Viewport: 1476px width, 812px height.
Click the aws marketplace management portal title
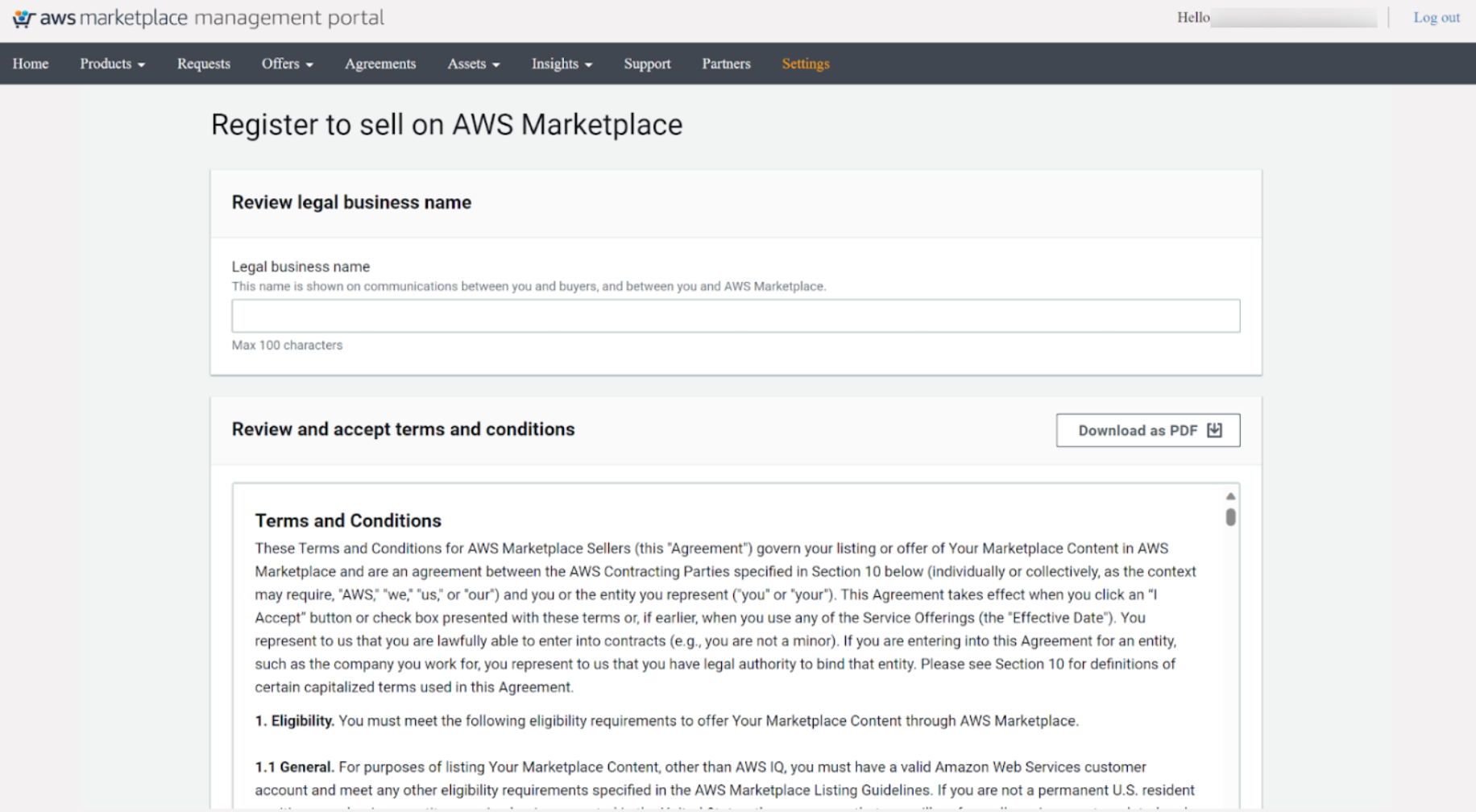point(212,18)
